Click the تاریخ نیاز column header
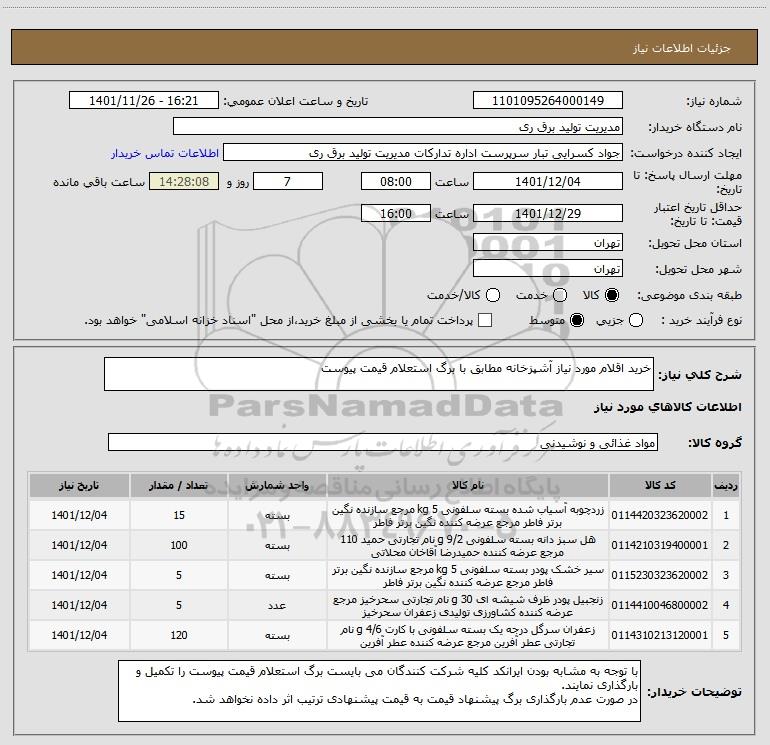Image resolution: width=770 pixels, height=745 pixels. click(79, 486)
